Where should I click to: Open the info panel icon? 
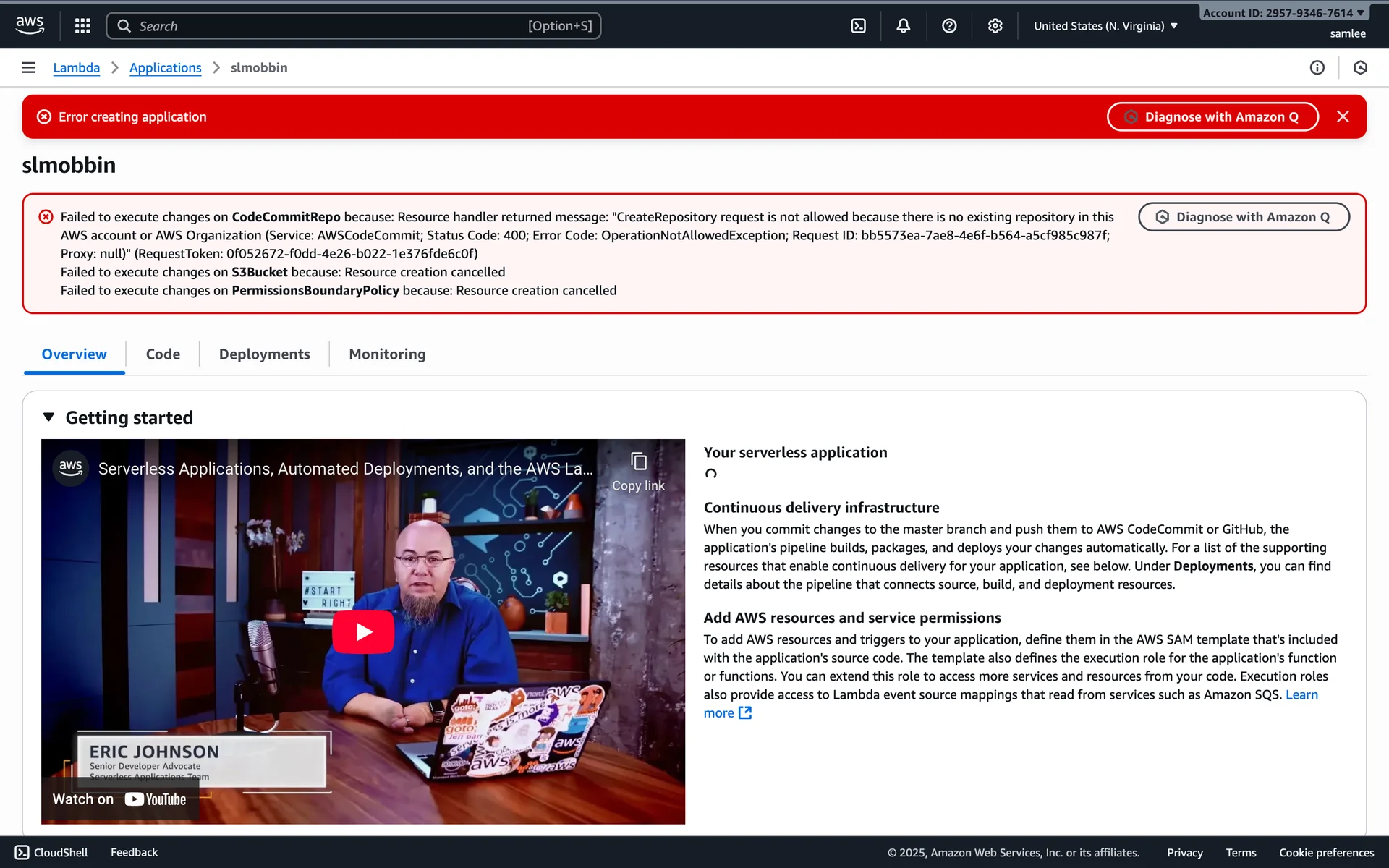click(1317, 67)
